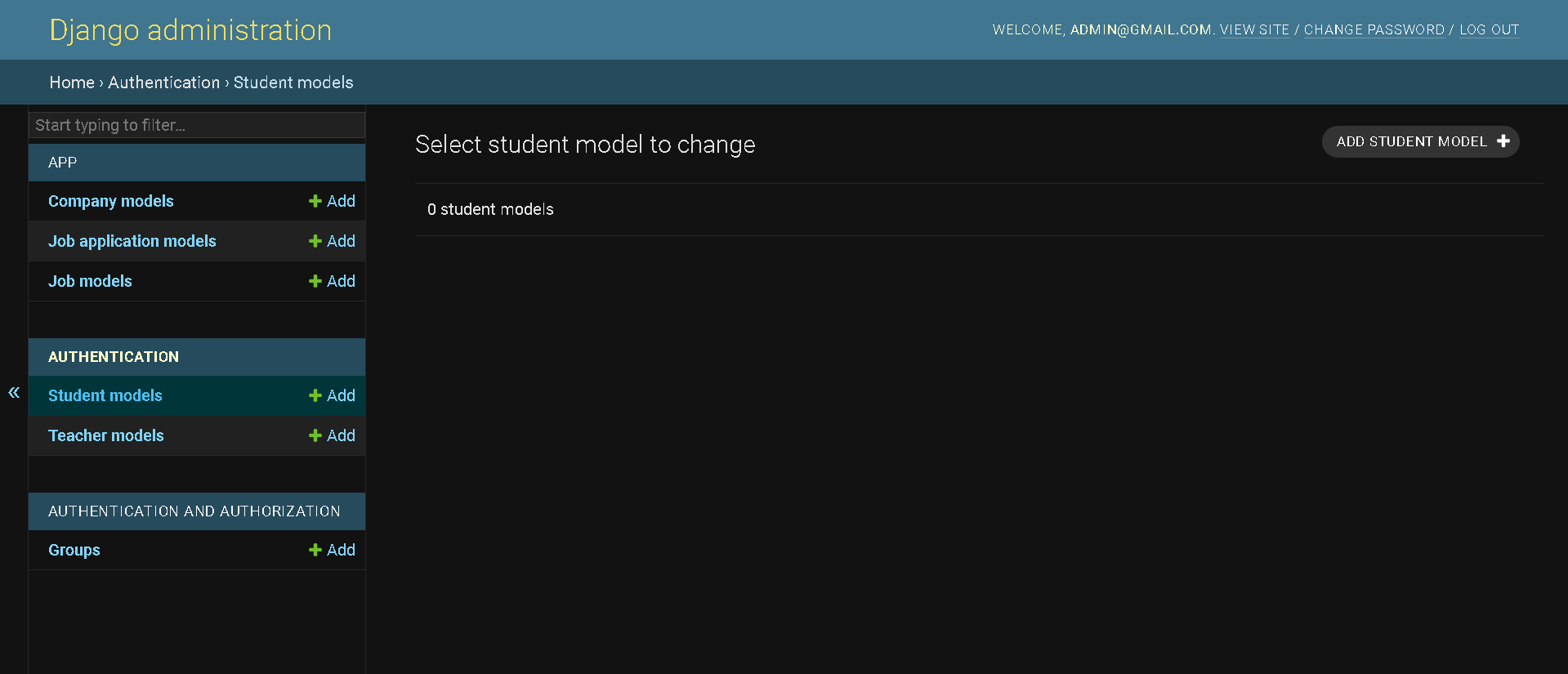This screenshot has width=1568, height=674.
Task: Navigate to Home in the breadcrumb
Action: [72, 83]
